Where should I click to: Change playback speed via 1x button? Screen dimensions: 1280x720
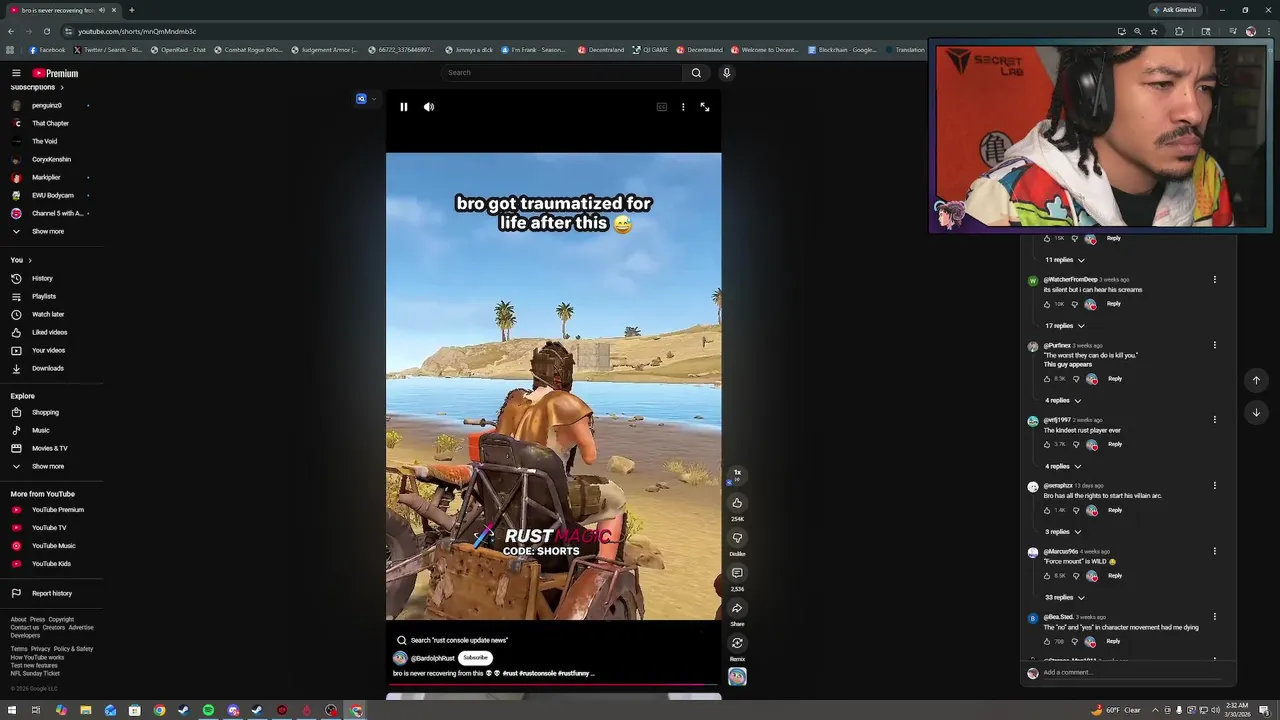click(737, 473)
